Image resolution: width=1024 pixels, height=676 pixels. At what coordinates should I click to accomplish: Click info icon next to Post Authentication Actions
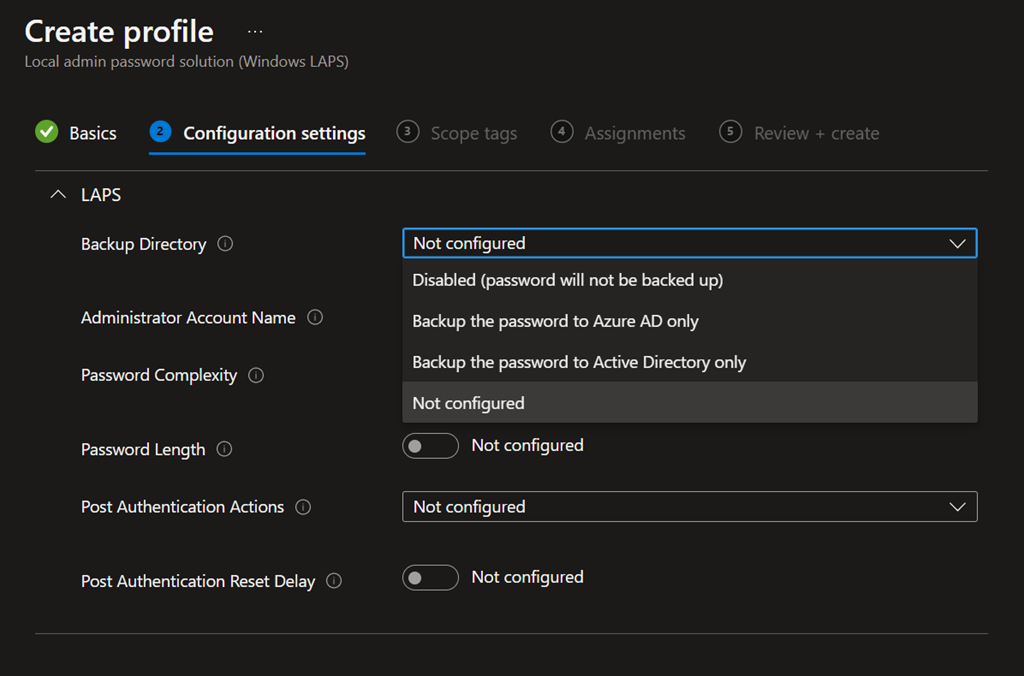click(x=303, y=507)
